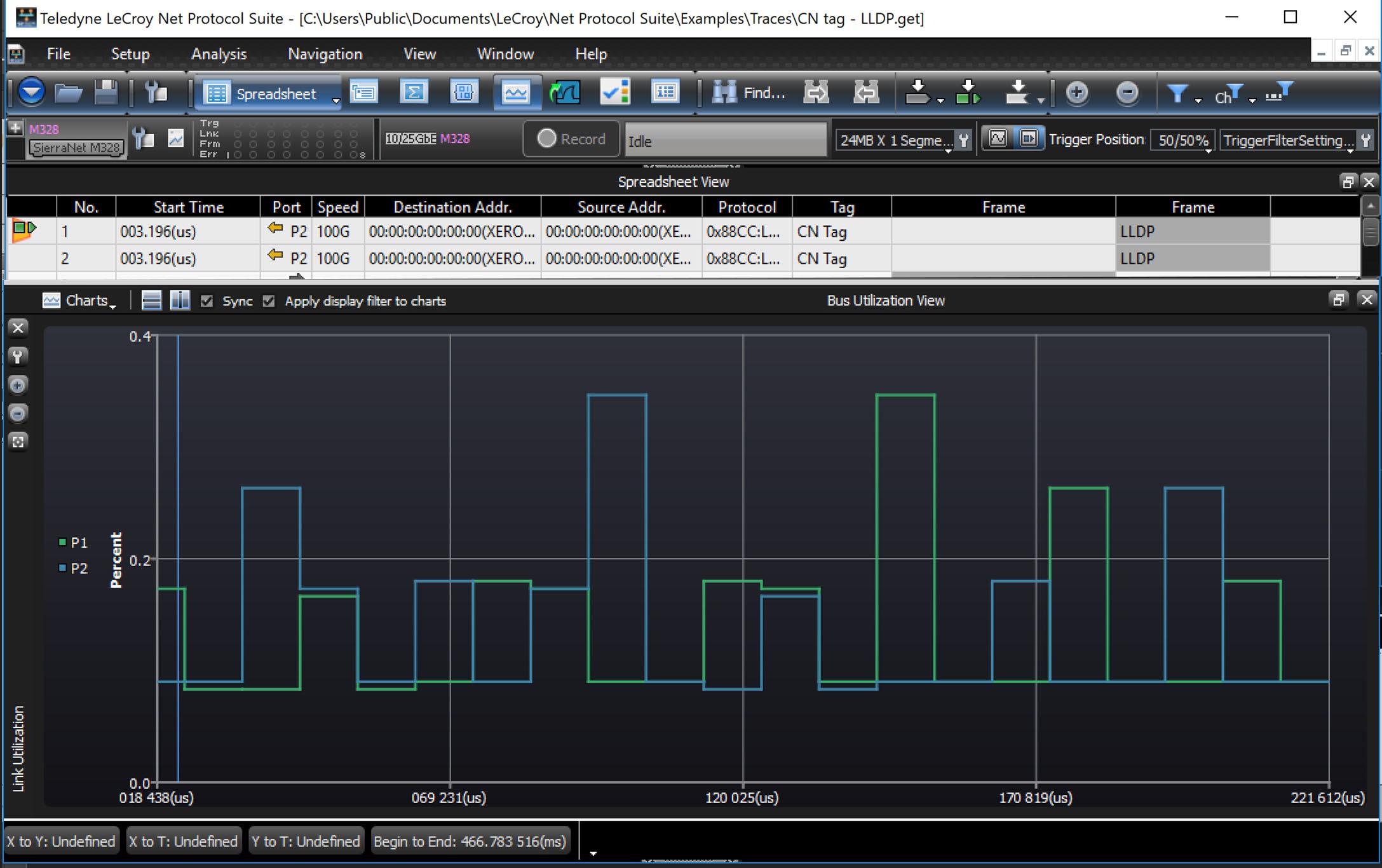The width and height of the screenshot is (1382, 868).
Task: Toggle Apply display filter to charts checkbox
Action: point(269,301)
